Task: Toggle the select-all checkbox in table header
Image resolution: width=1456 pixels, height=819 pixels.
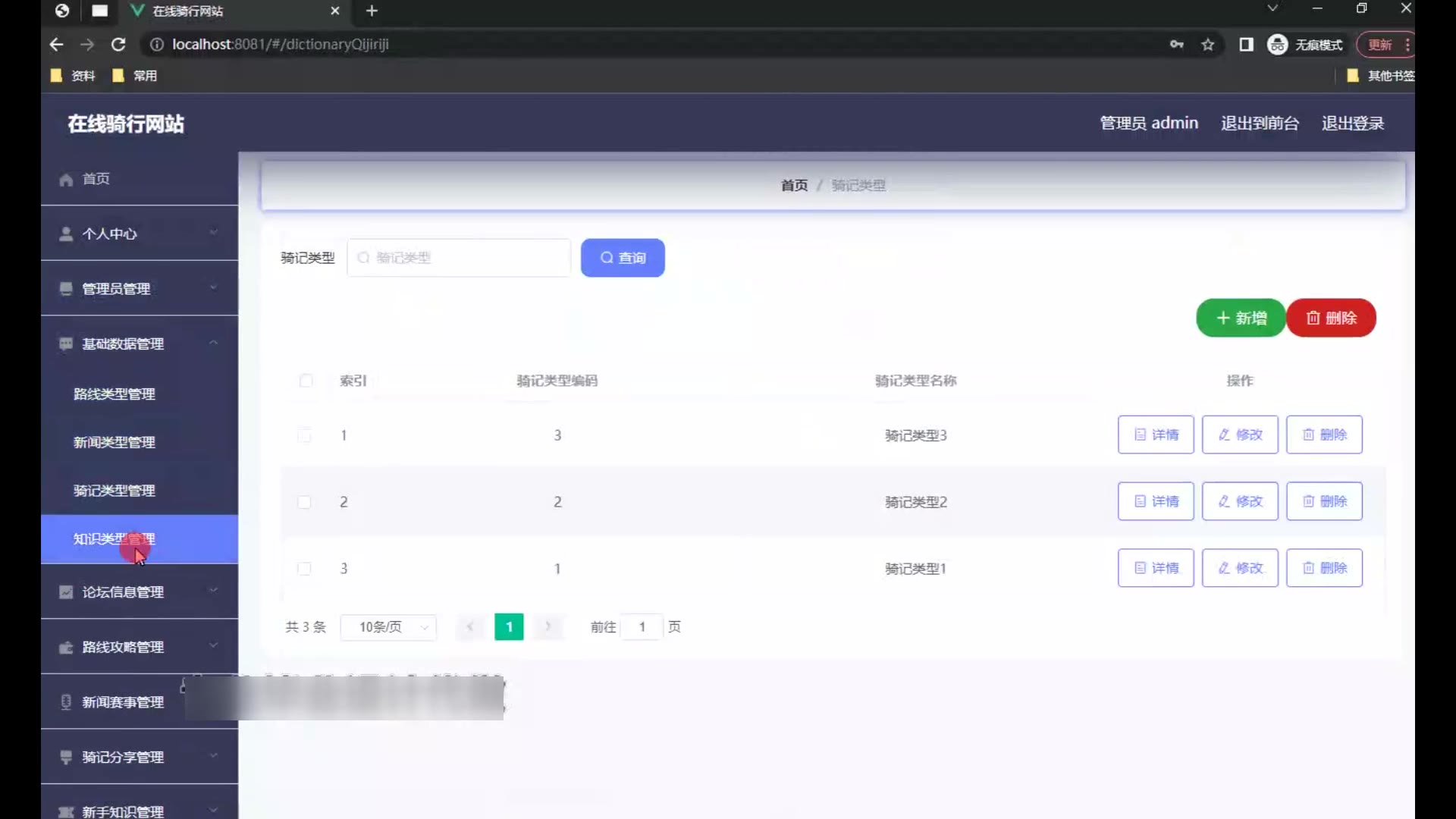Action: pos(306,381)
